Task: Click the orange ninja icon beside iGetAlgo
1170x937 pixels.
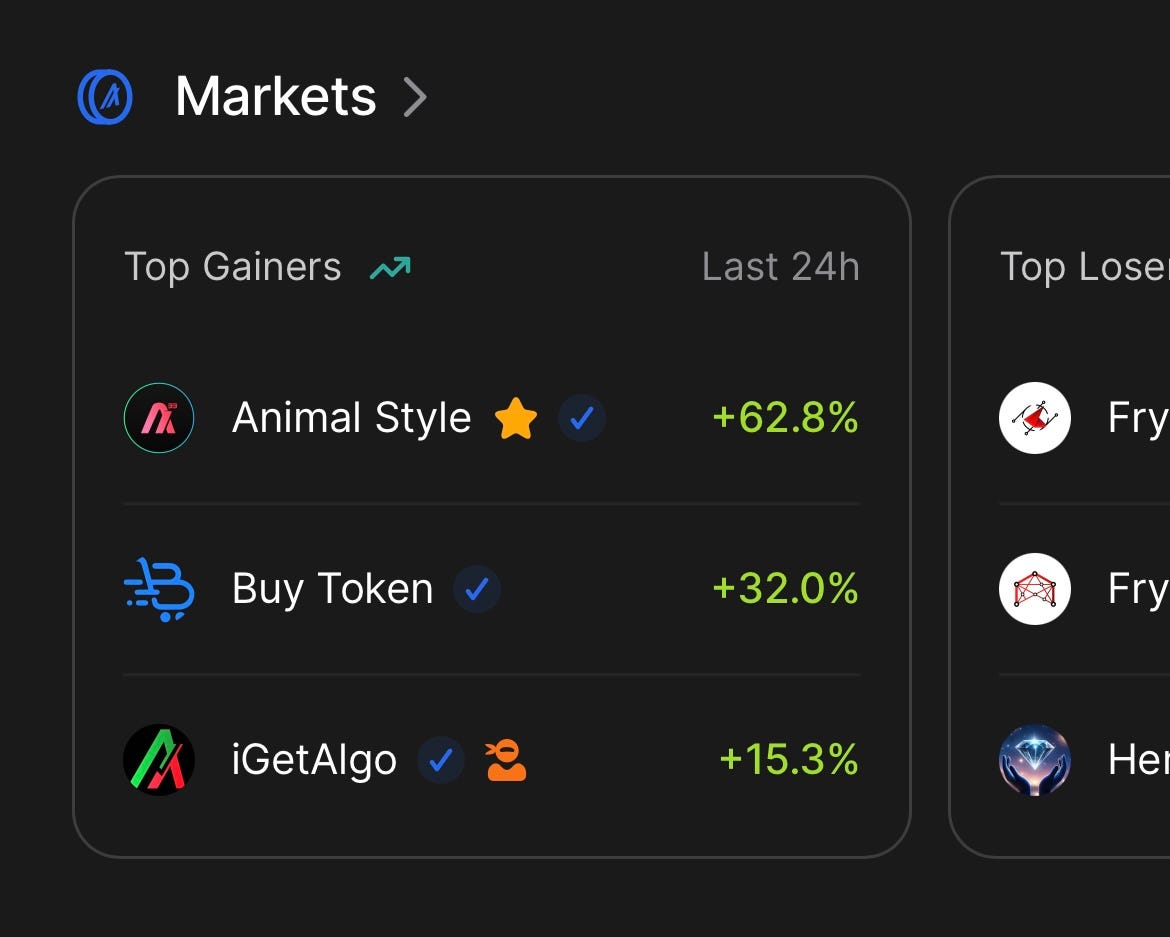Action: click(506, 760)
